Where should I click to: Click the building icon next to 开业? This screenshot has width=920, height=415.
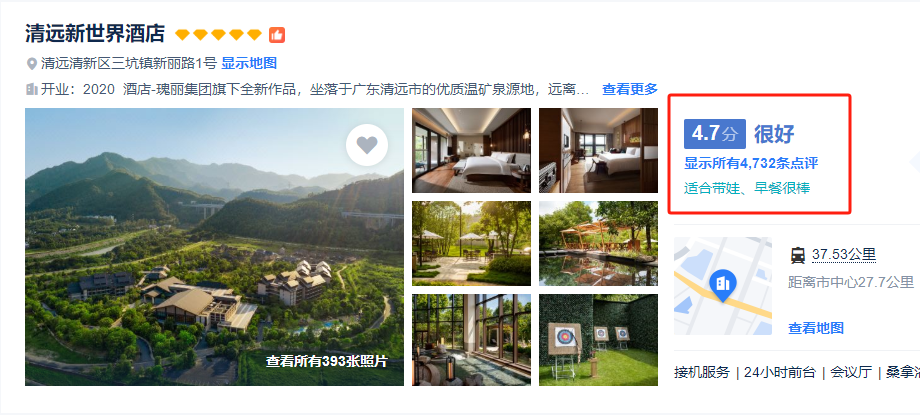click(x=32, y=89)
